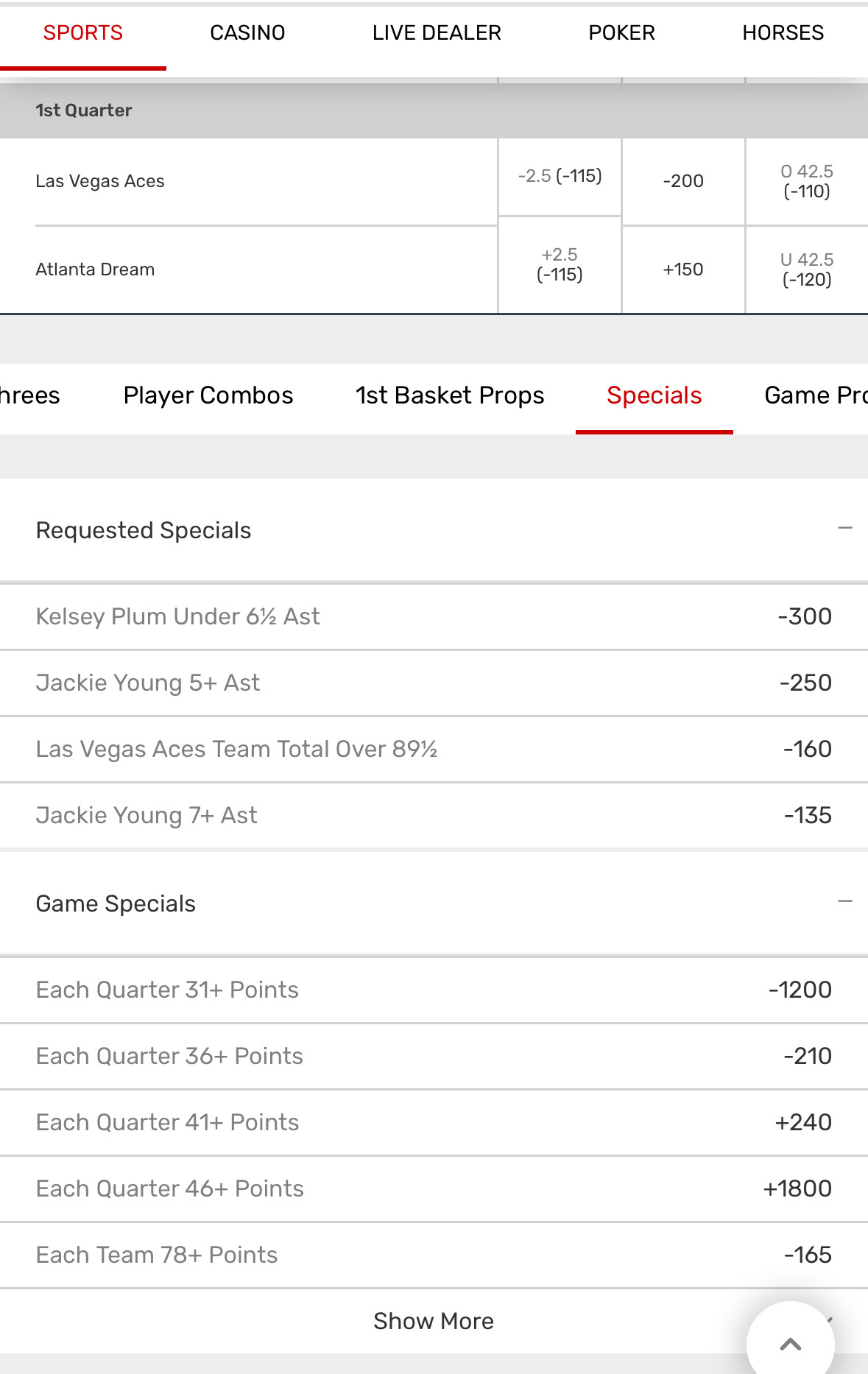The width and height of the screenshot is (868, 1374).
Task: Choose Under 42.5 first quarter total
Action: click(x=807, y=269)
